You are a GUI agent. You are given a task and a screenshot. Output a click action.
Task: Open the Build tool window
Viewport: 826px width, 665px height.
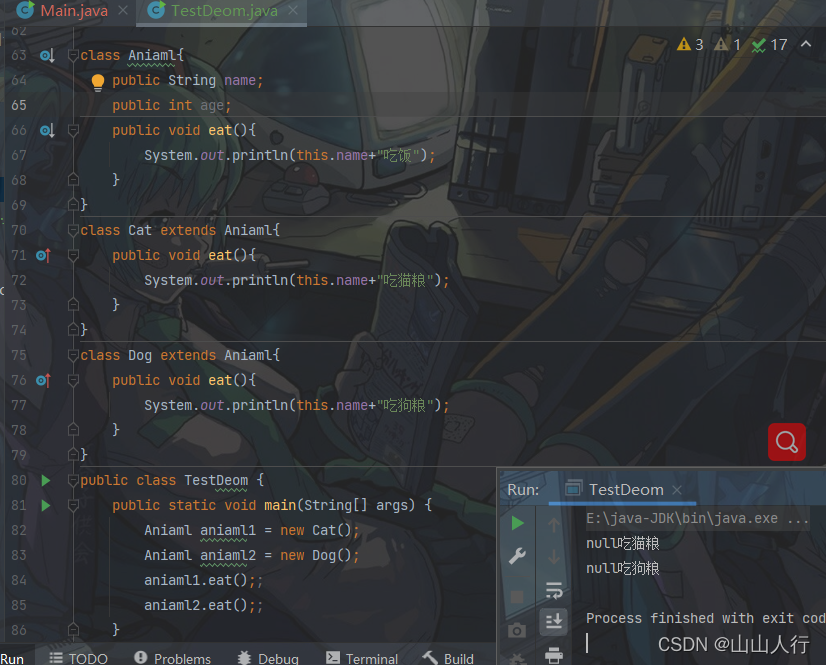coord(448,659)
